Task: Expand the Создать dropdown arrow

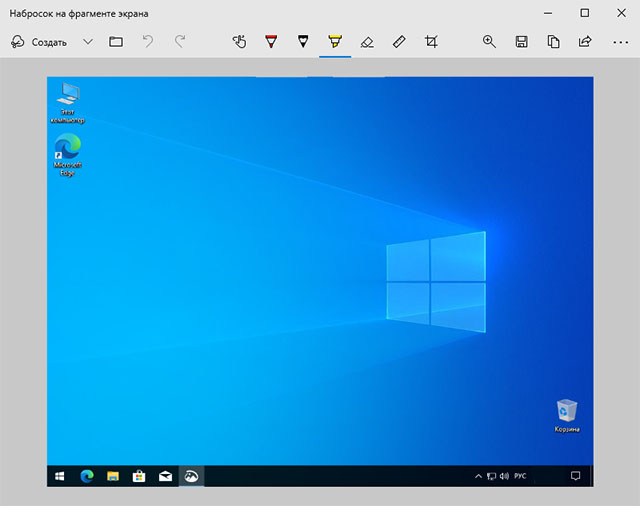Action: tap(88, 42)
